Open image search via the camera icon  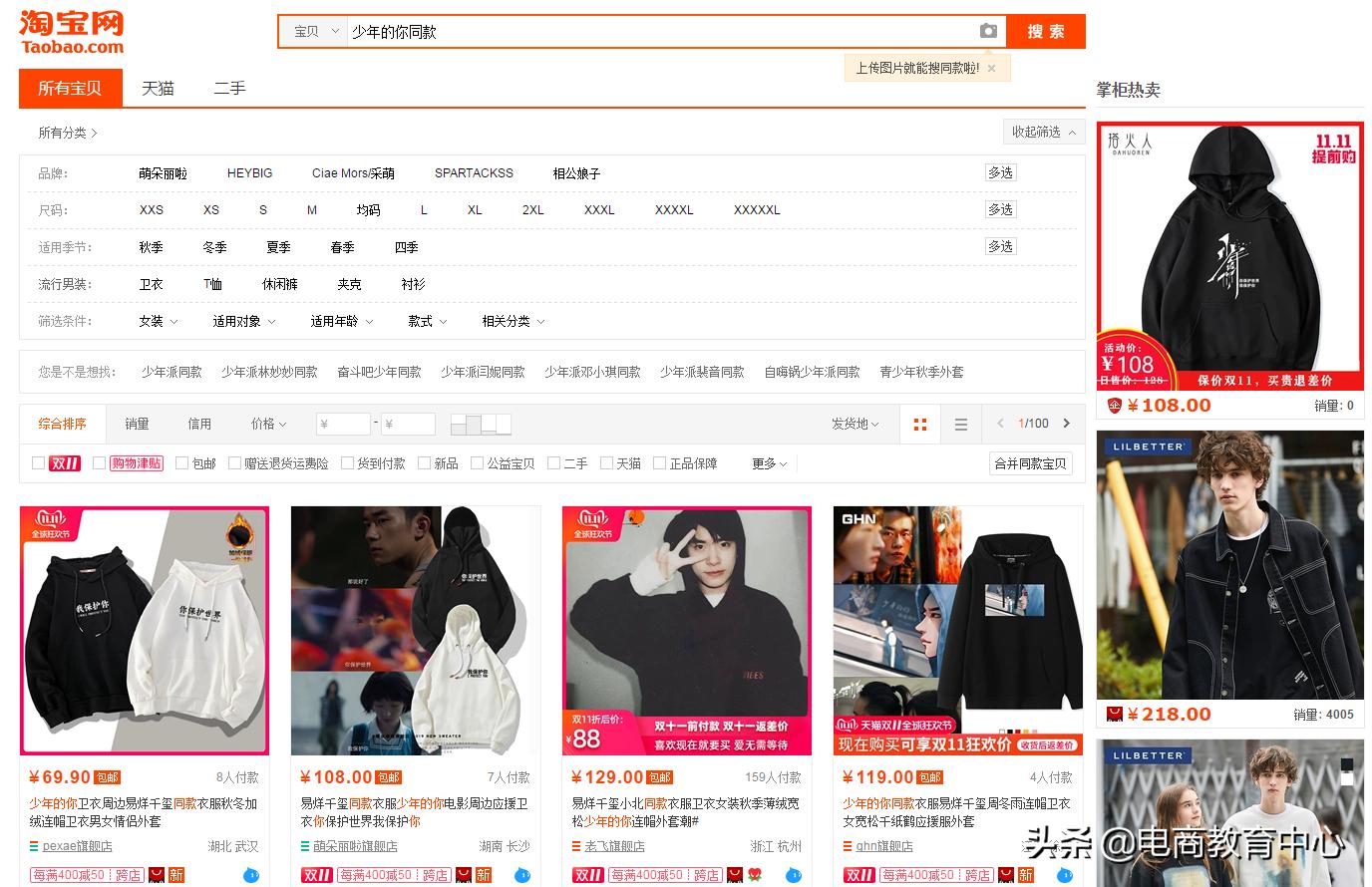tap(988, 31)
